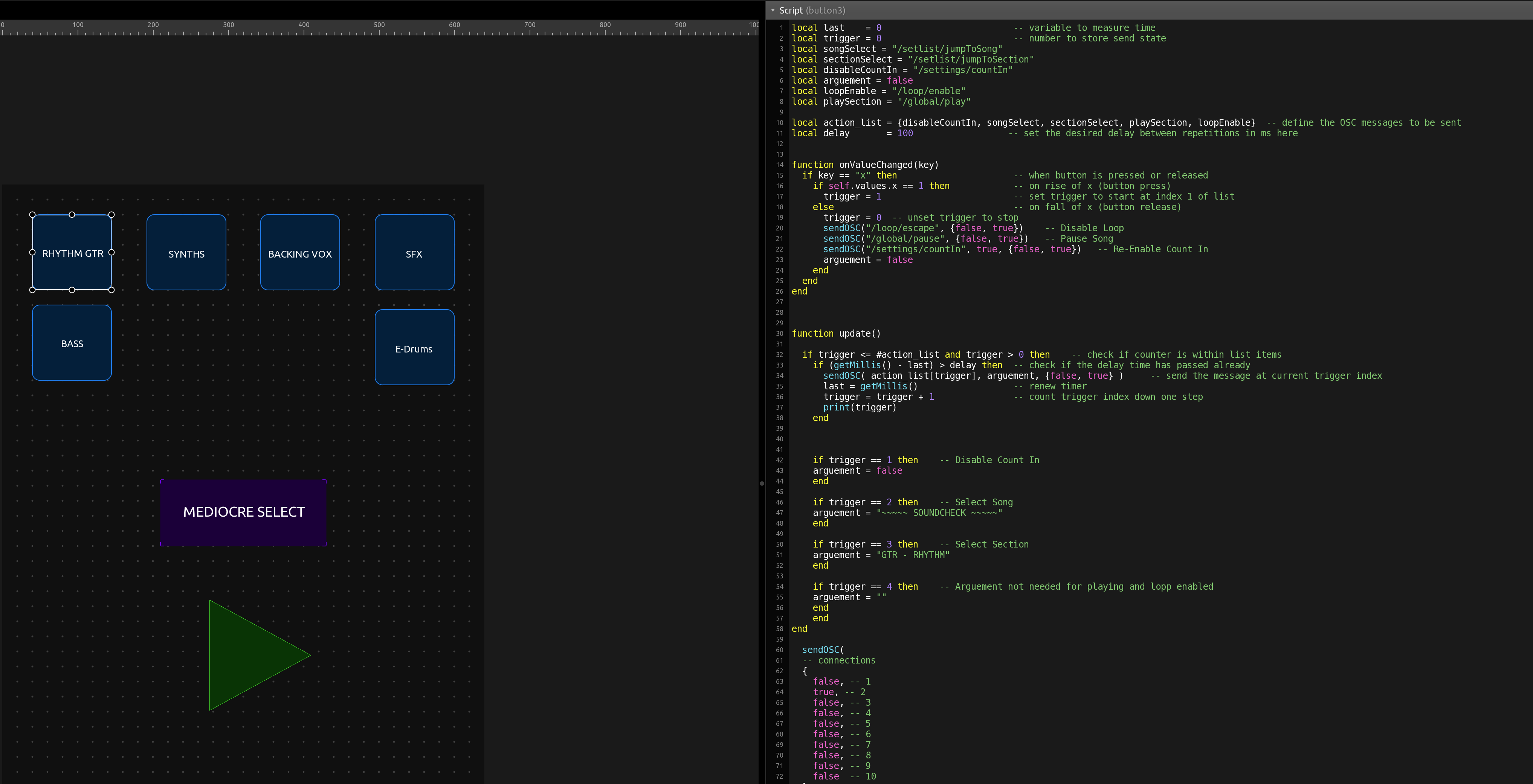Grab RHYTHM GTR bottom-right resize handle

pos(111,290)
